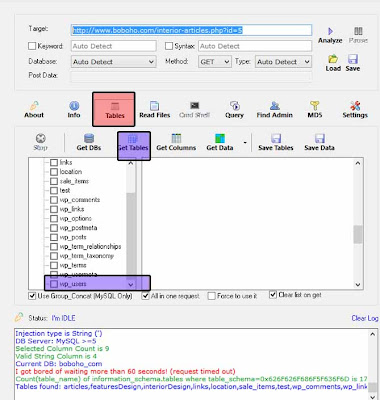Click the Target URL field
This screenshot has width=380, height=400.
[191, 30]
